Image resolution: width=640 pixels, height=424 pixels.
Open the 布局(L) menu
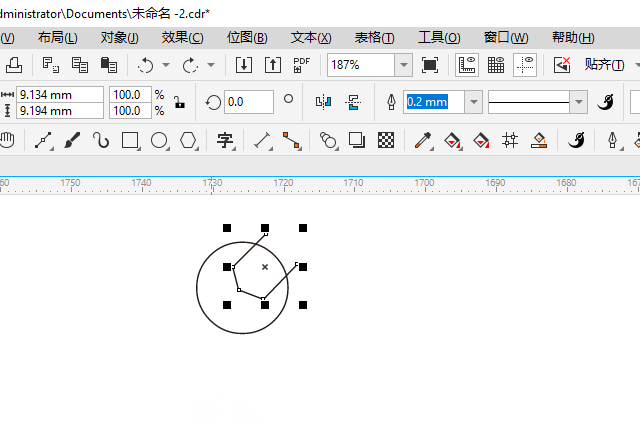pos(58,38)
